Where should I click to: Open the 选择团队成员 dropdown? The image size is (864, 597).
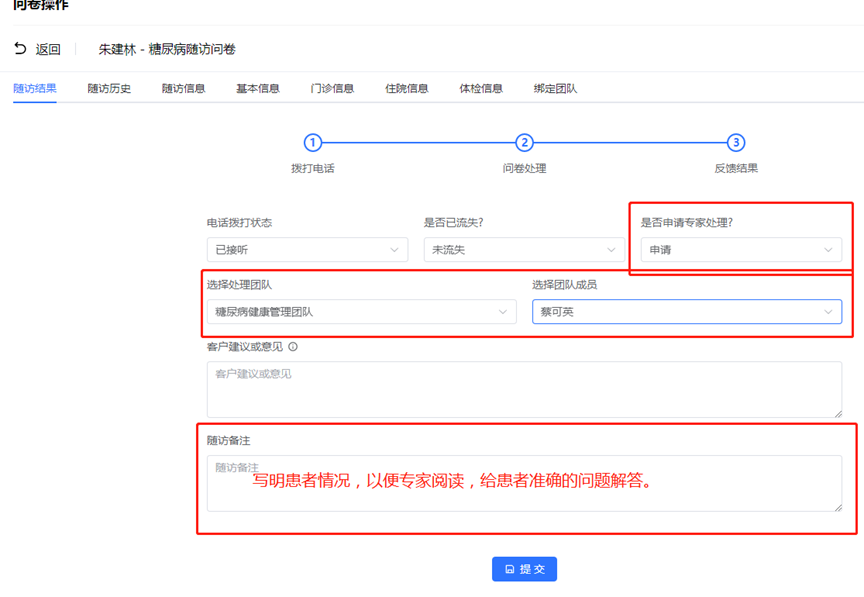pos(687,312)
